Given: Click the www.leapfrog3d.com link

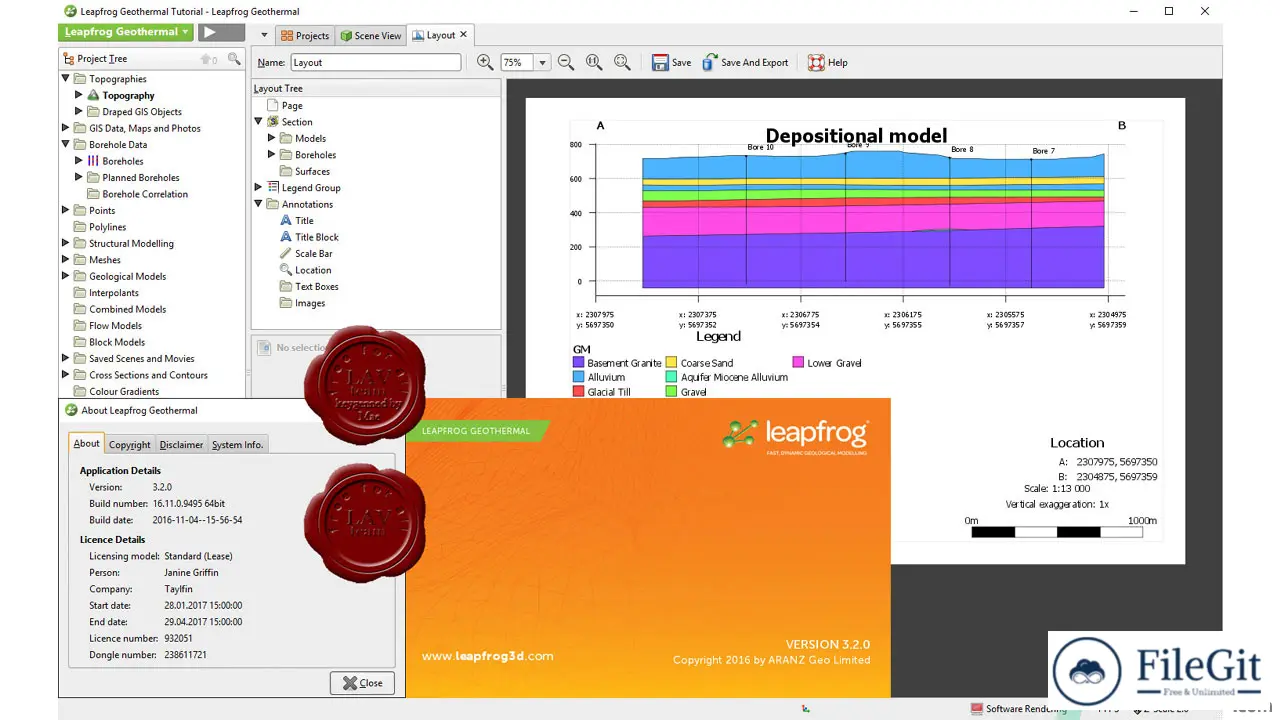Looking at the screenshot, I should [x=487, y=656].
